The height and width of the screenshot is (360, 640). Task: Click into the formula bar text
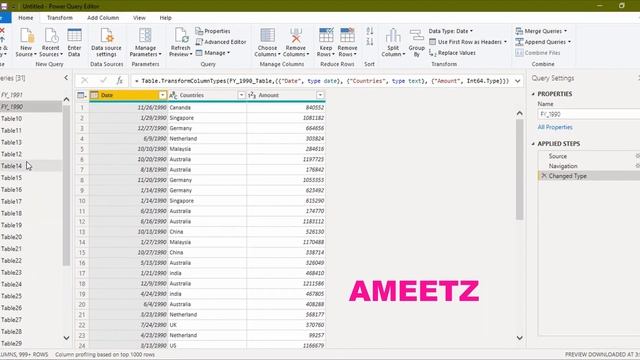[x=322, y=81]
